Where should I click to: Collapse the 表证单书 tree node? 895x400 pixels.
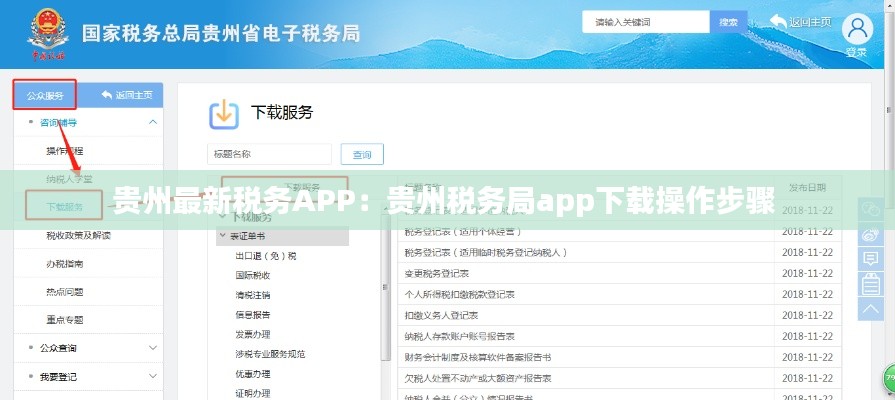tap(223, 236)
